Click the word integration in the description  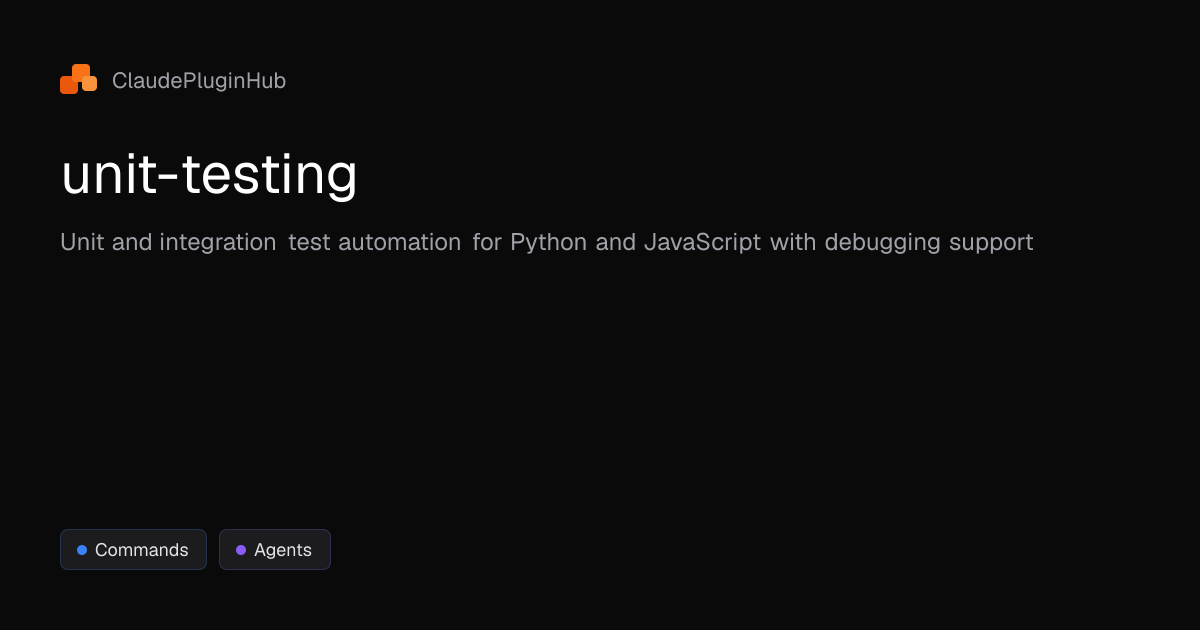point(217,242)
